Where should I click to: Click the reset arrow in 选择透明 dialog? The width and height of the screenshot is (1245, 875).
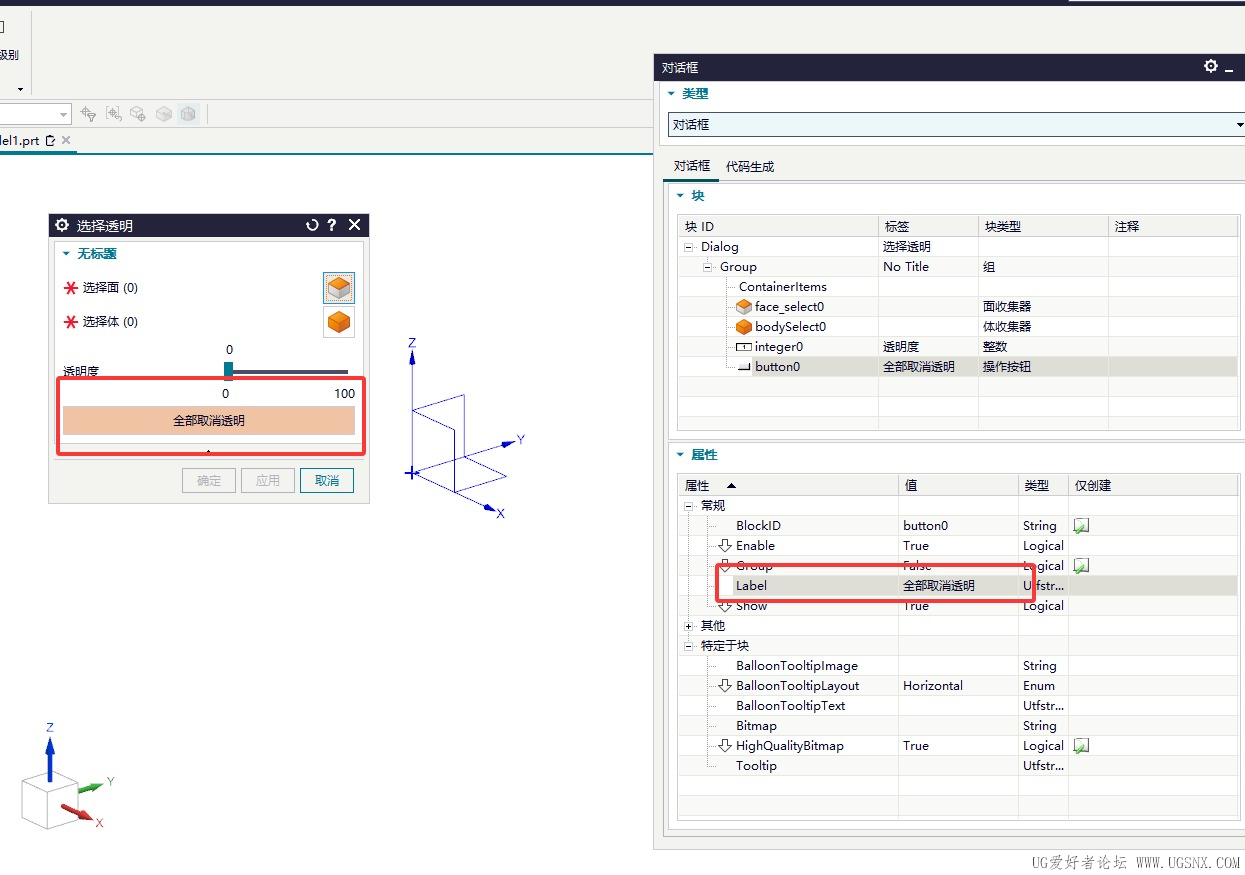pos(312,226)
